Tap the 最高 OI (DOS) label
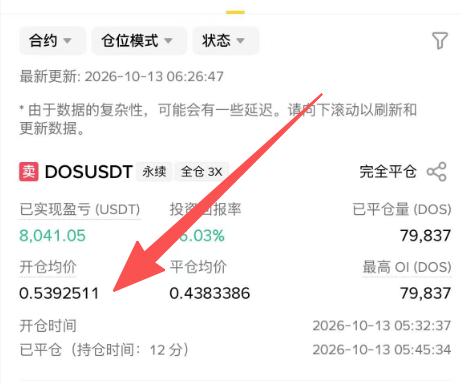Image resolution: width=462 pixels, height=384 pixels. point(407,267)
